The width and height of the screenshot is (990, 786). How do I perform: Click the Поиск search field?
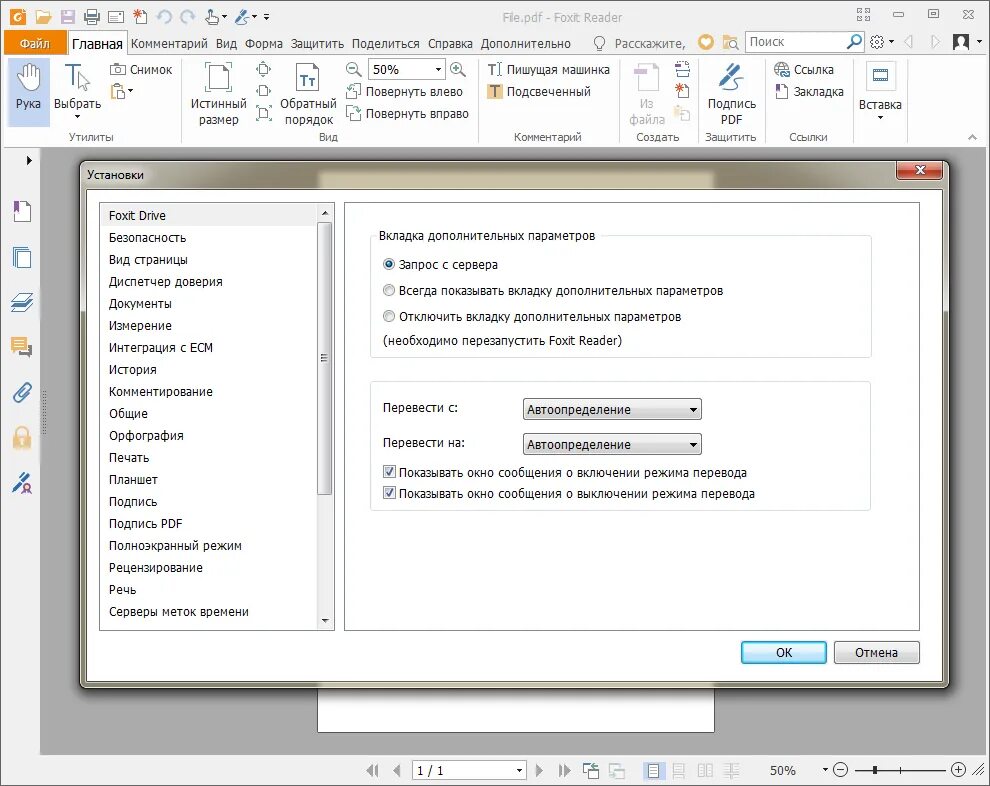796,42
